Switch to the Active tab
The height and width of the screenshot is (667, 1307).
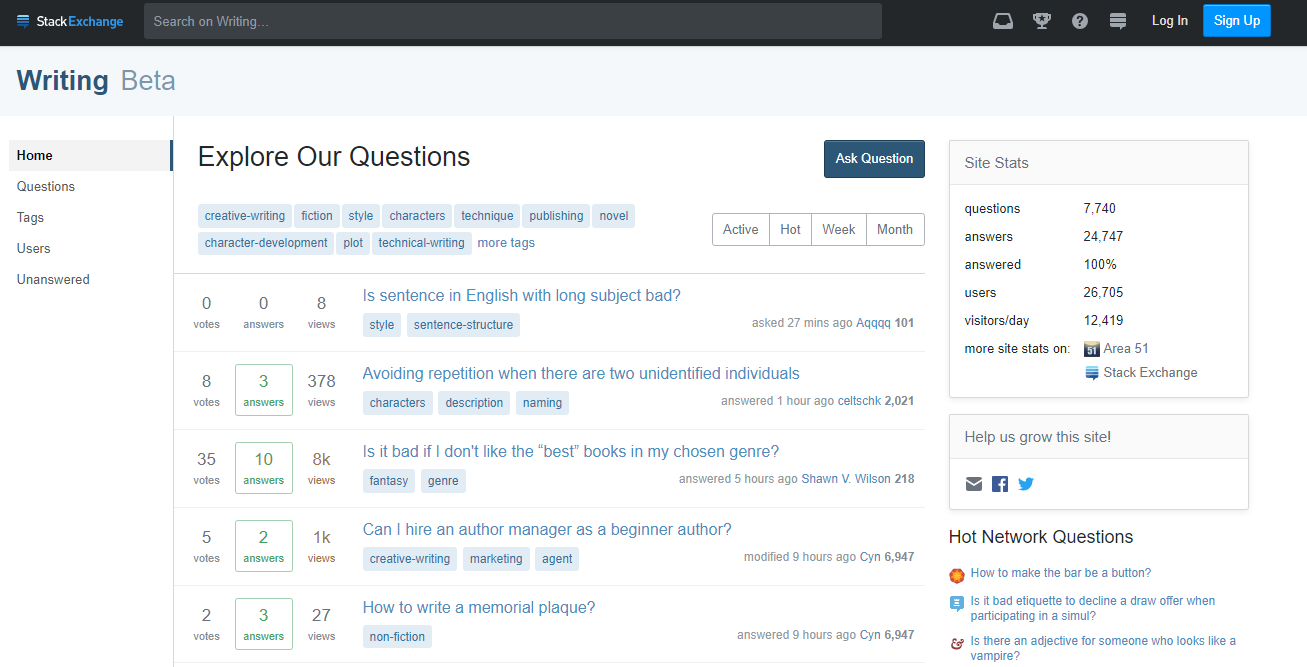(x=741, y=229)
